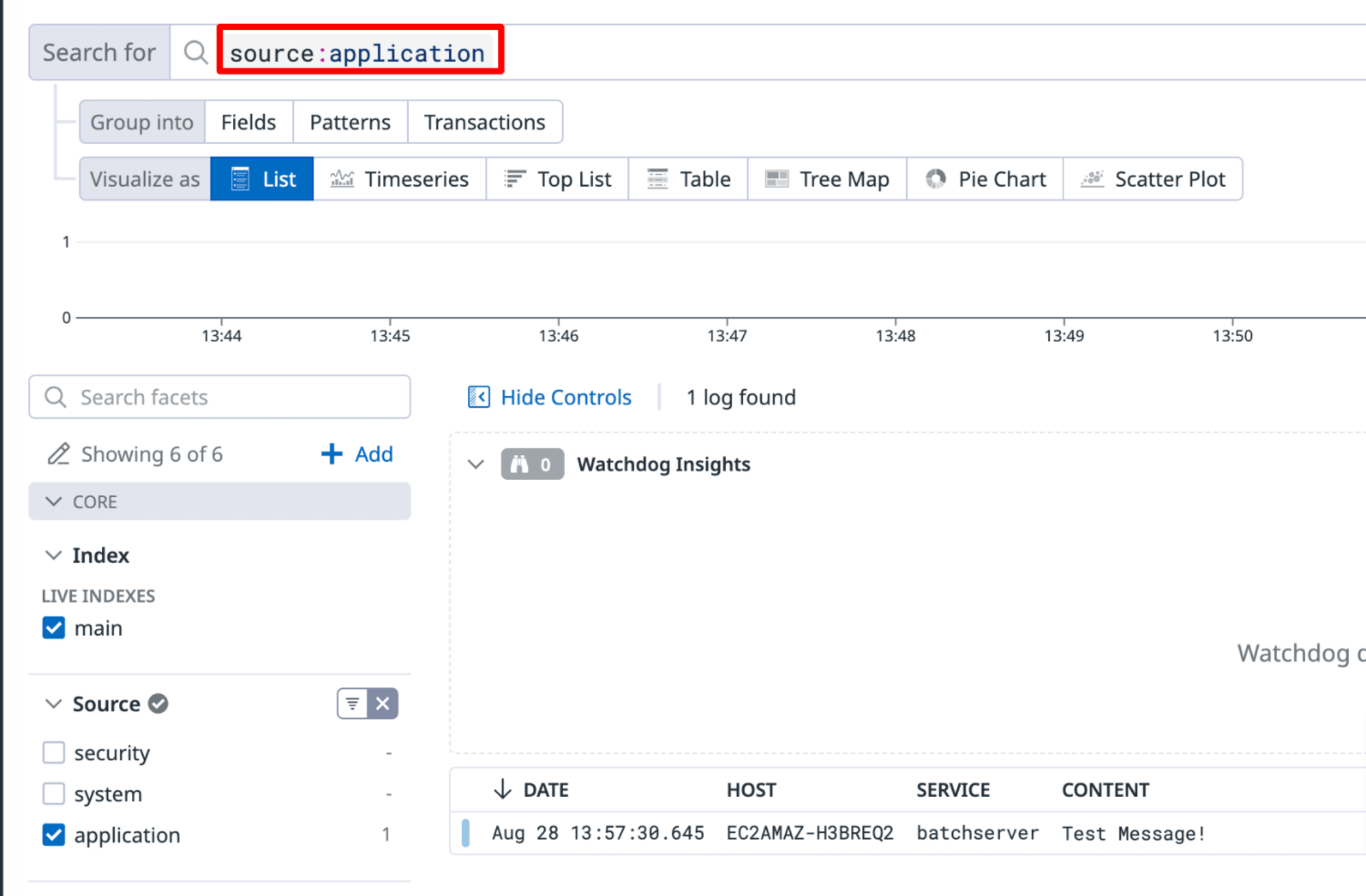Viewport: 1366px width, 896px height.
Task: Collapse the Source facet section
Action: 53,703
